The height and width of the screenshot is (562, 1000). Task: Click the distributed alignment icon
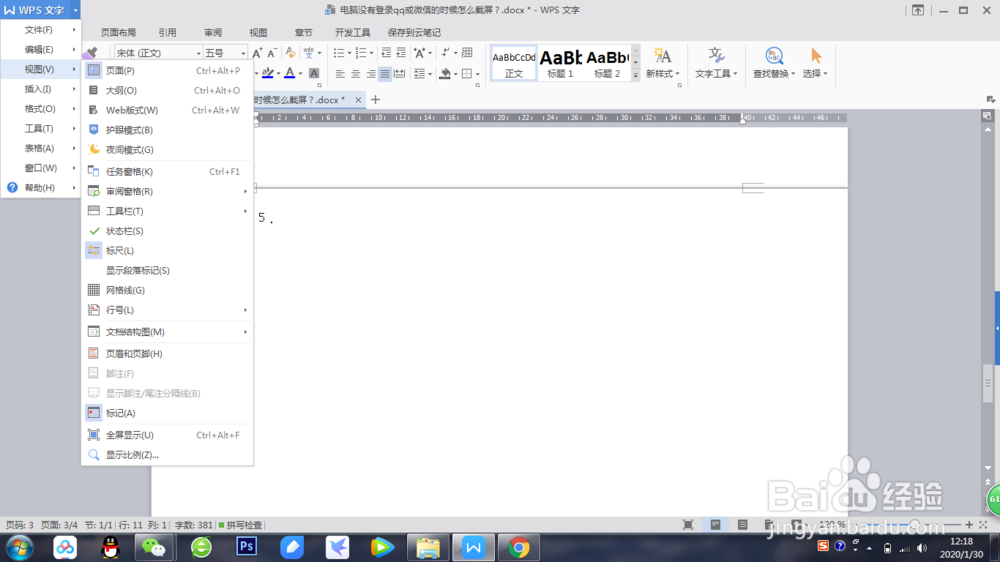(x=400, y=74)
